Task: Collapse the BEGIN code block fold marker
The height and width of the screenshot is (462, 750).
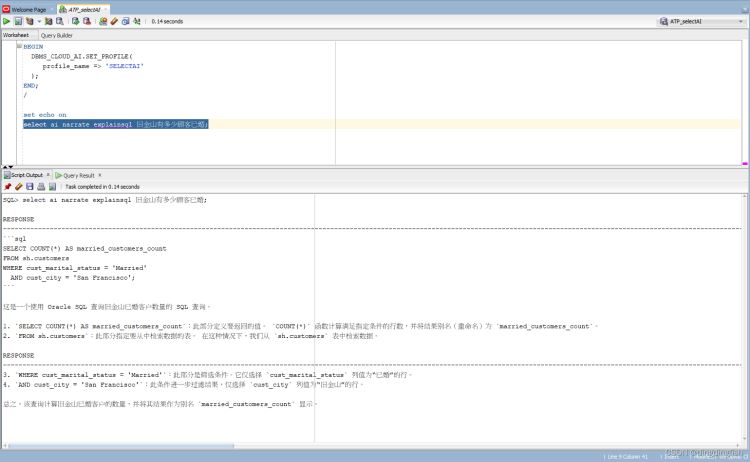Action: [20, 46]
